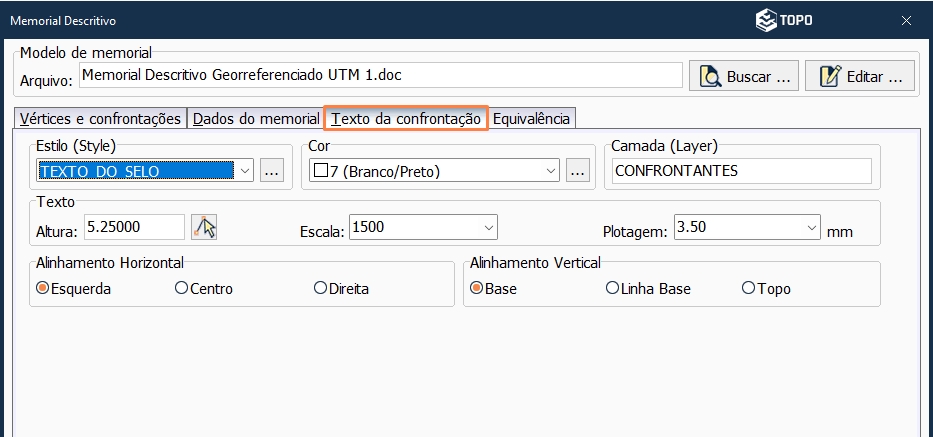Select Direita horizontal alignment

[320, 288]
